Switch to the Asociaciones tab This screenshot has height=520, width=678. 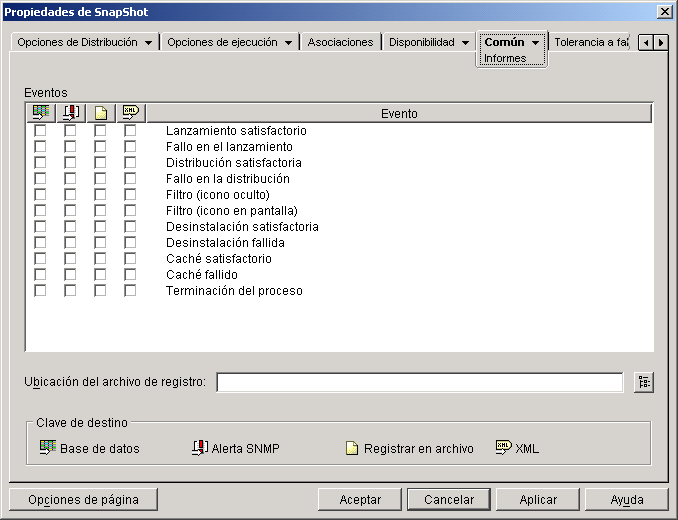340,42
